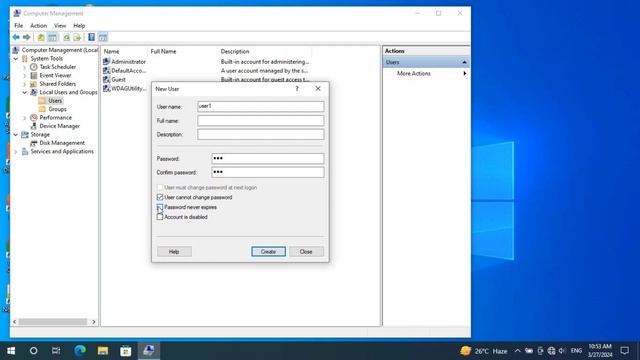
Task: Click the Description column header
Action: point(235,51)
